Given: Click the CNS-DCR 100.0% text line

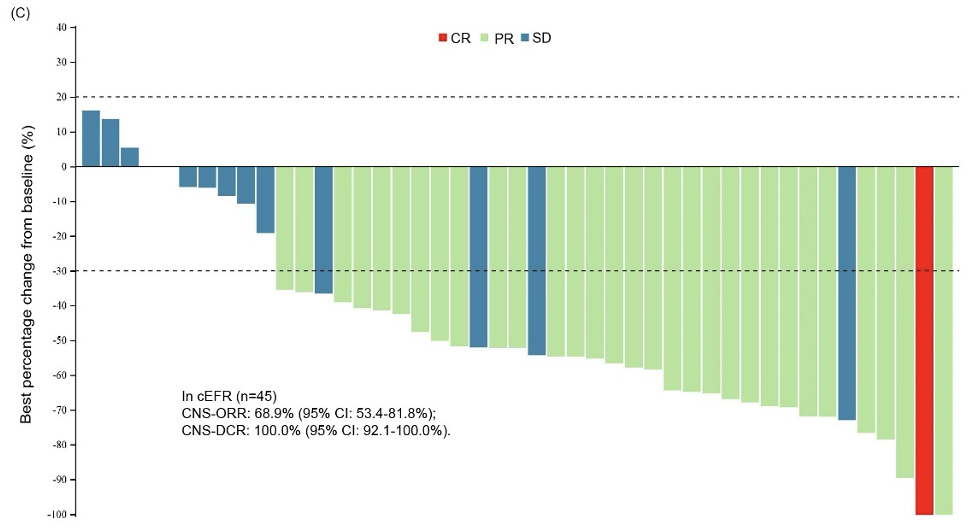Looking at the screenshot, I should coord(311,430).
